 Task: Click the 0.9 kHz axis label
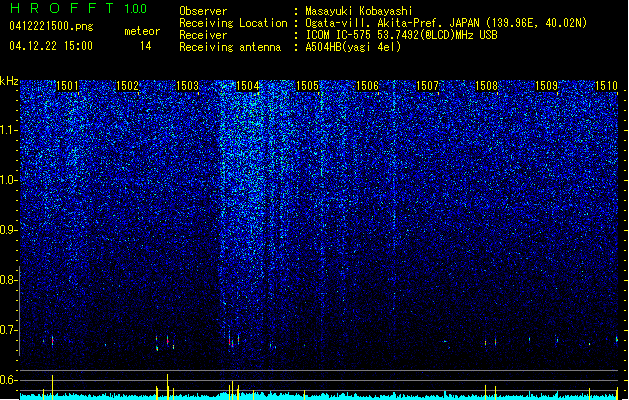(8, 230)
